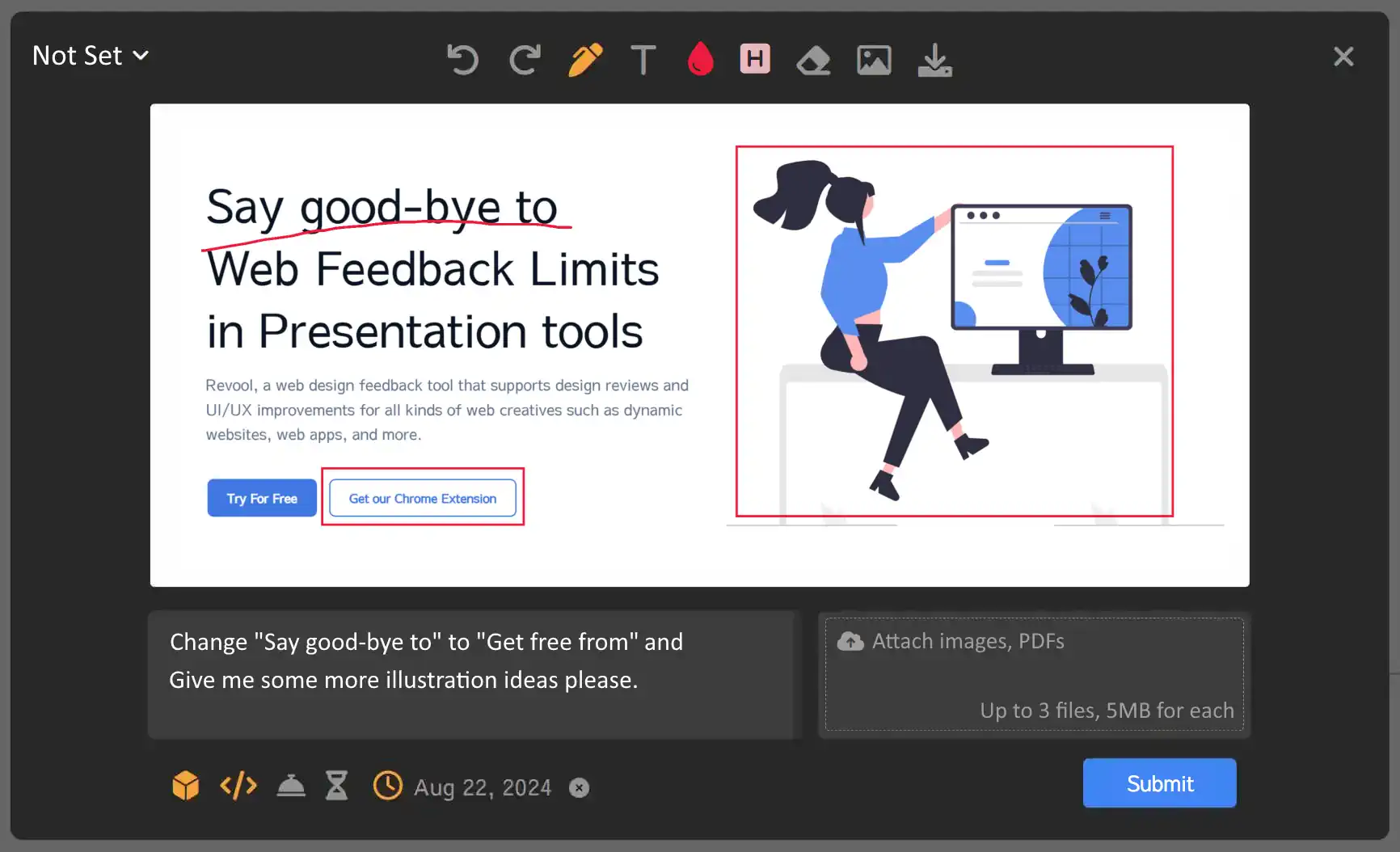Click Get our Chrome Extension button
Viewport: 1400px width, 852px height.
423,498
